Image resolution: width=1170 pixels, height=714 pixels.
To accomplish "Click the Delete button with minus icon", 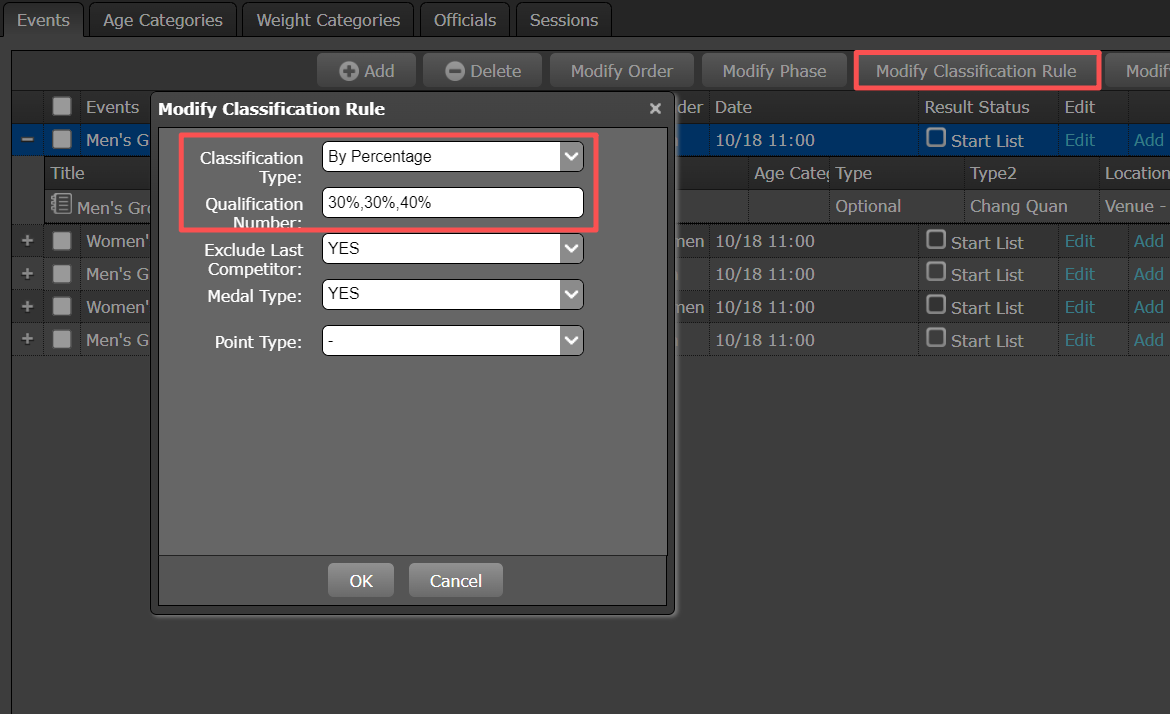I will point(483,71).
